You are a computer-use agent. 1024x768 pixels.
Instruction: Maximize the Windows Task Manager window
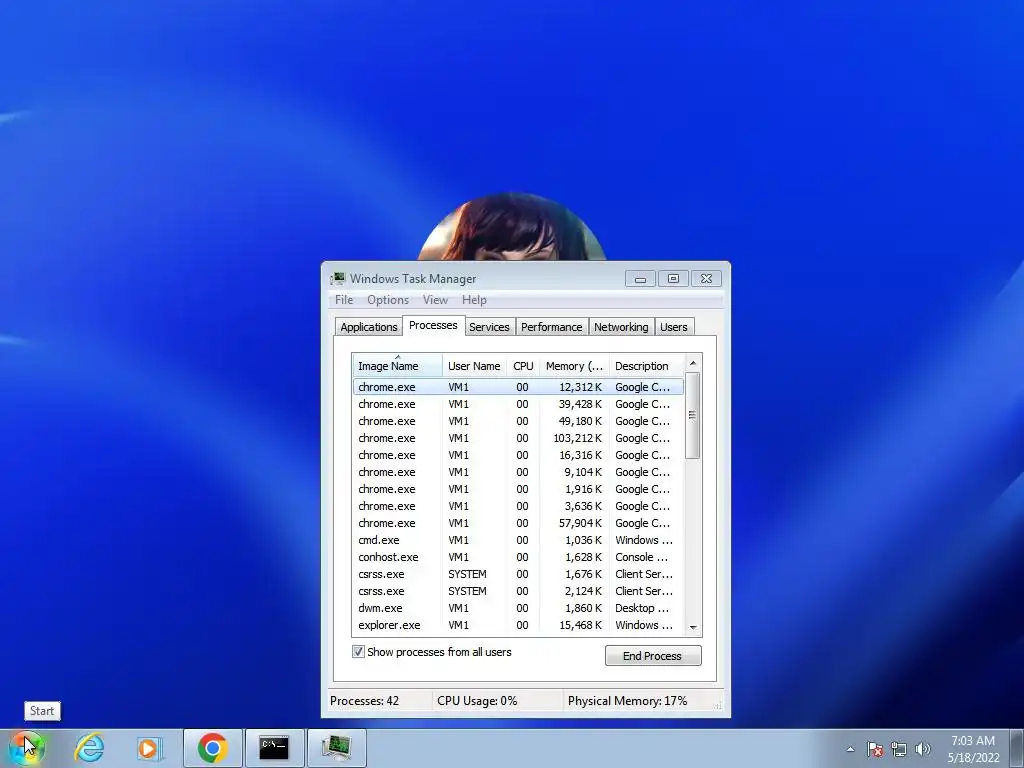[x=673, y=279]
